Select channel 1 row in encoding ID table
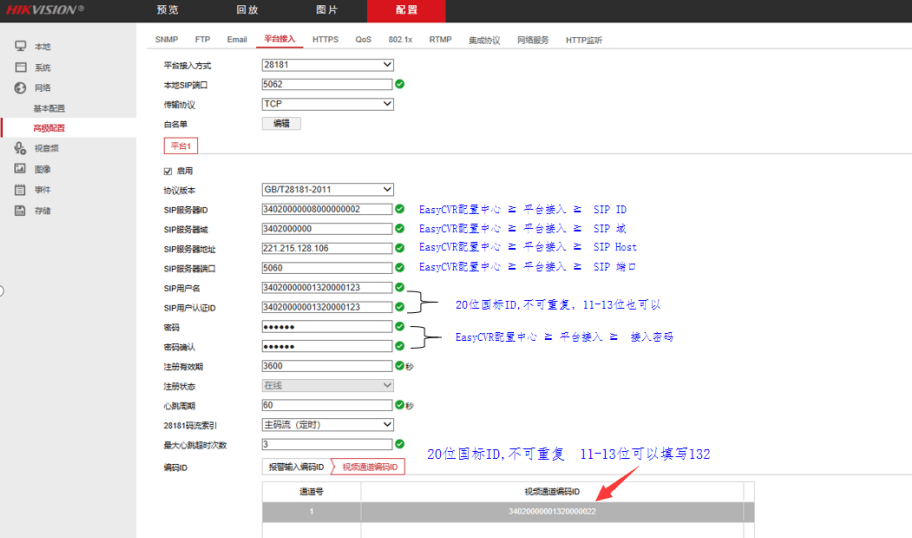 click(x=508, y=511)
